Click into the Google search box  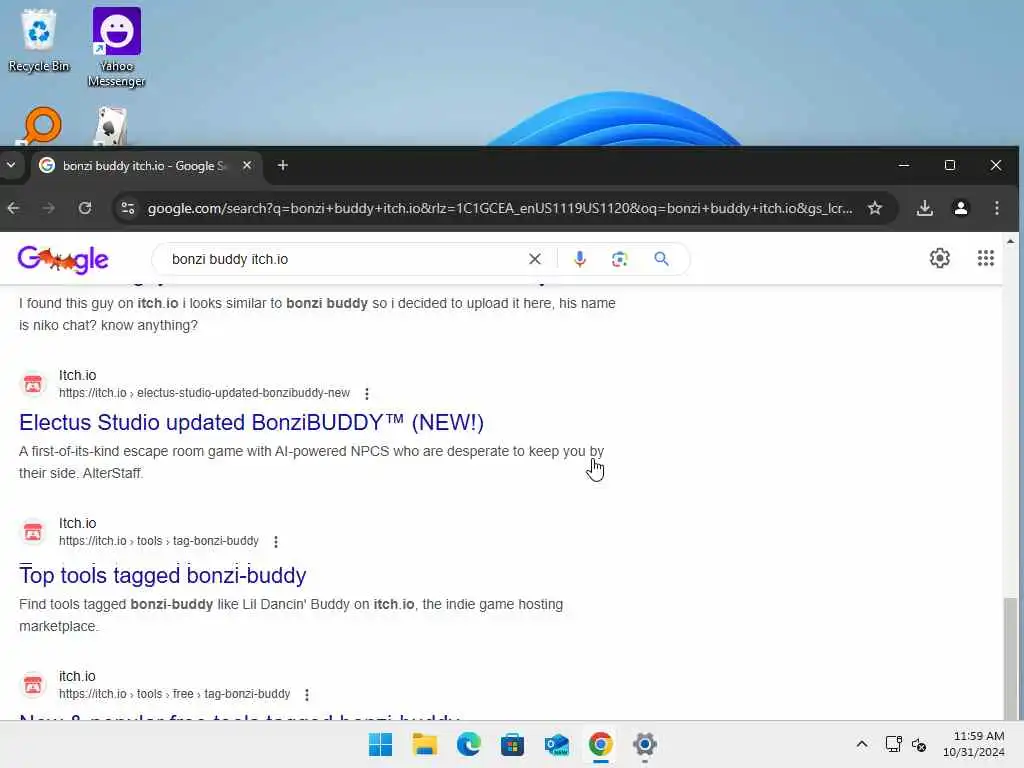pyautogui.click(x=346, y=259)
